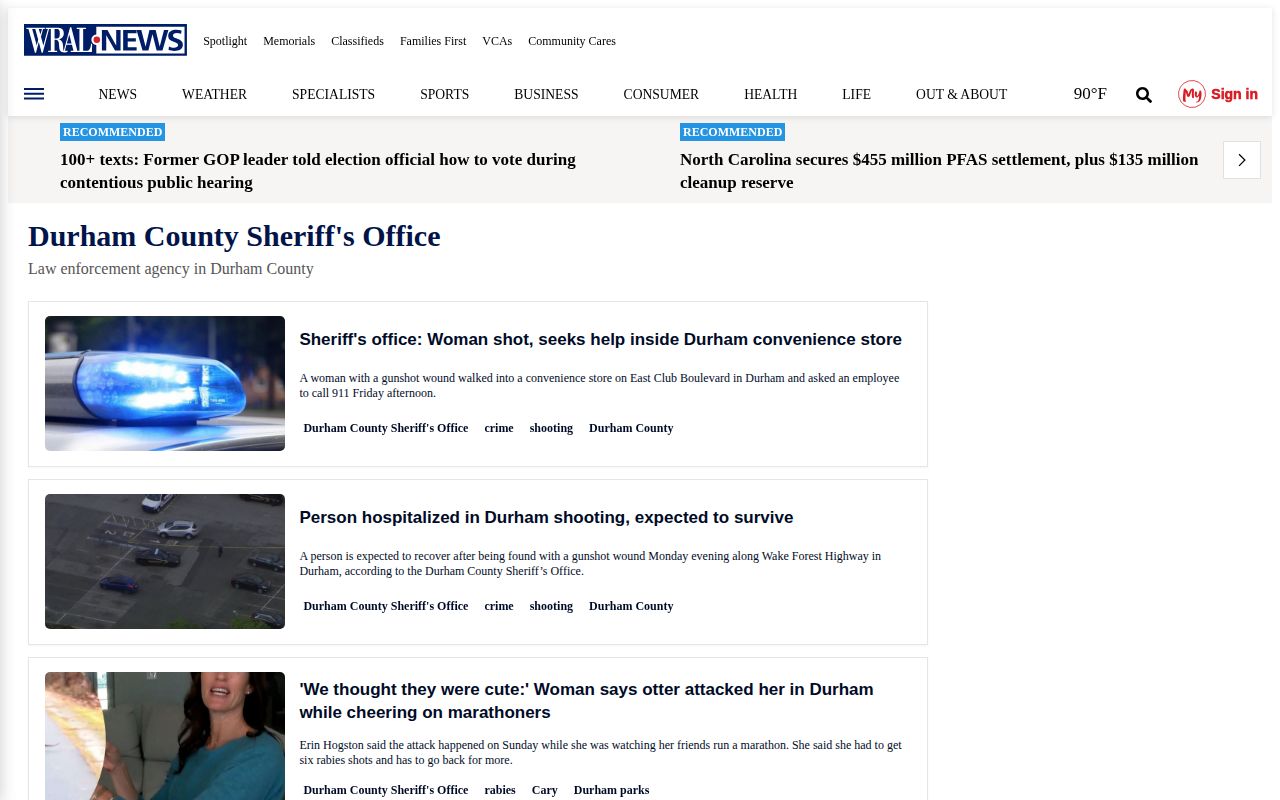Select the crime tag on hospitalized story

click(x=499, y=606)
